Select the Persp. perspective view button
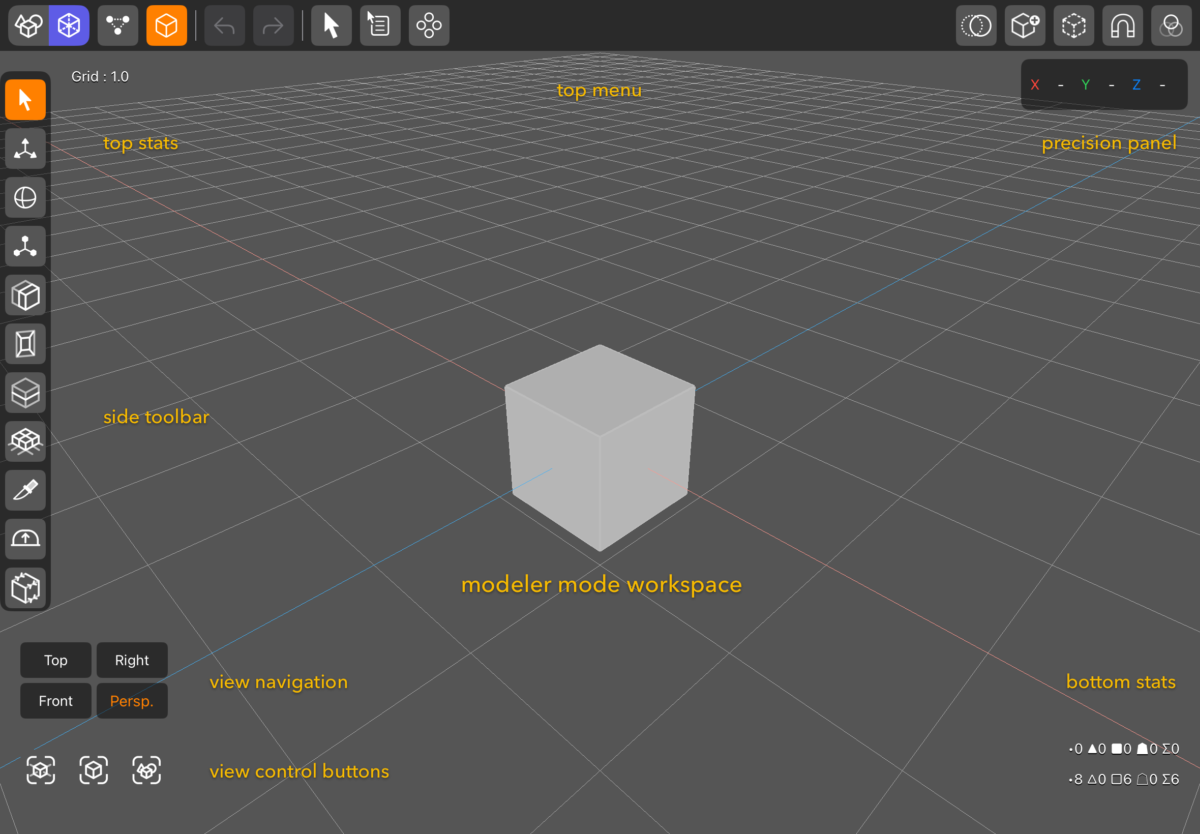The height and width of the screenshot is (834, 1200). (x=132, y=701)
